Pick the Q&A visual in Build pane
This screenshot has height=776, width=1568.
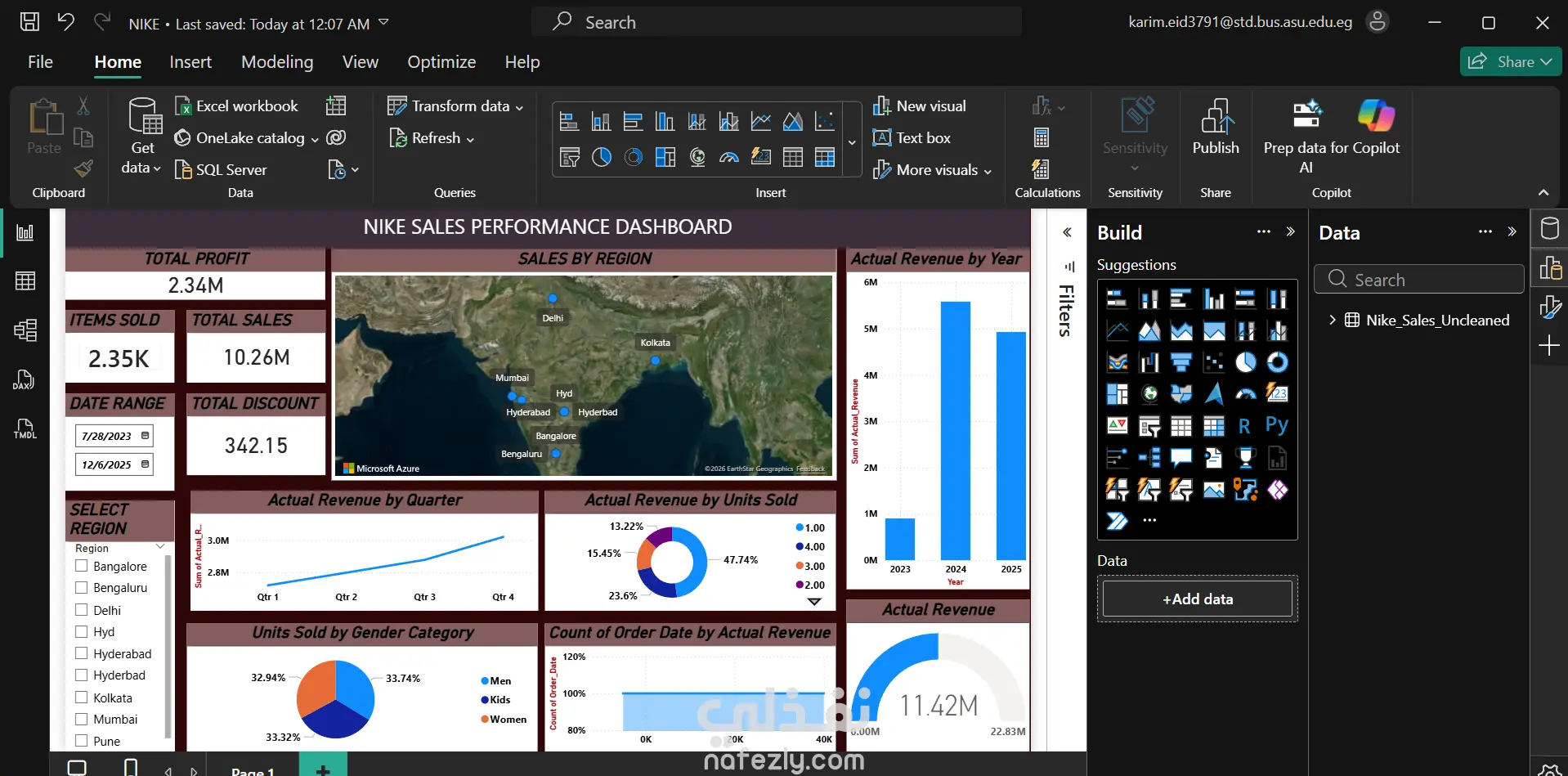(x=1180, y=458)
